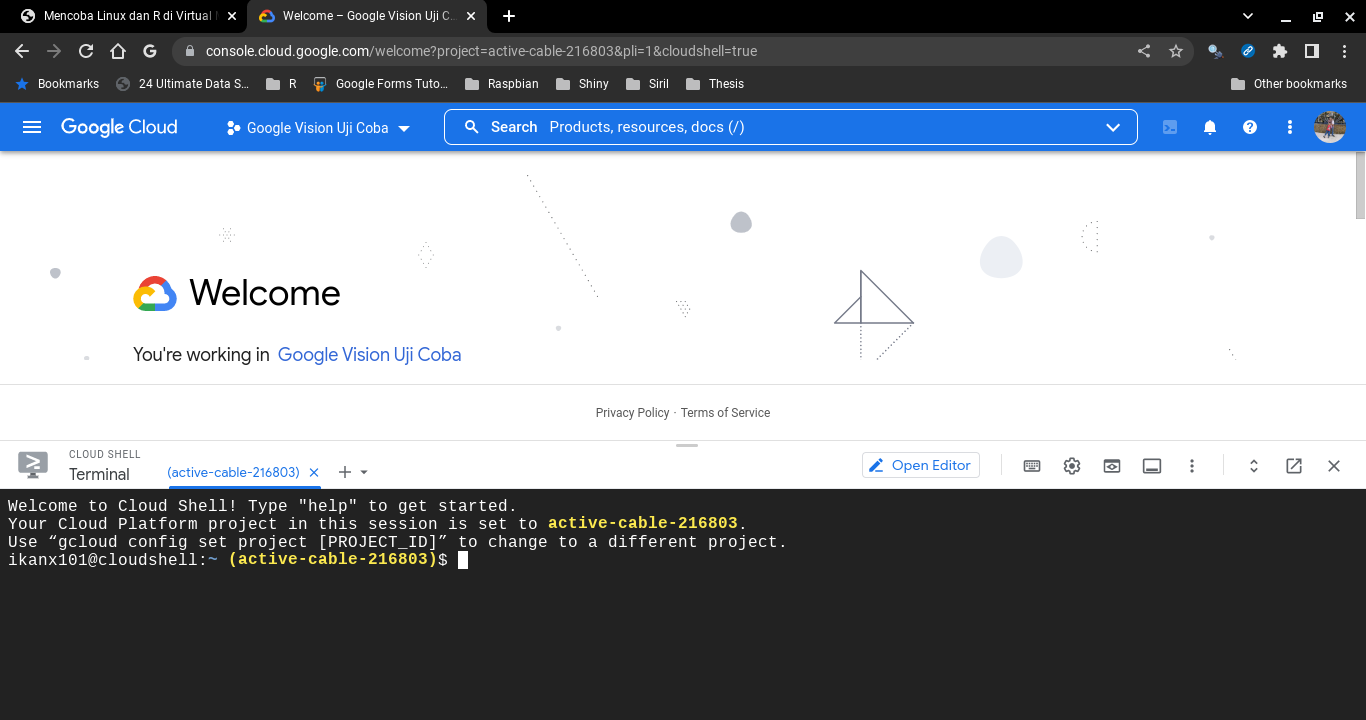Close the Welcome Google Vision browser tab

[x=471, y=16]
